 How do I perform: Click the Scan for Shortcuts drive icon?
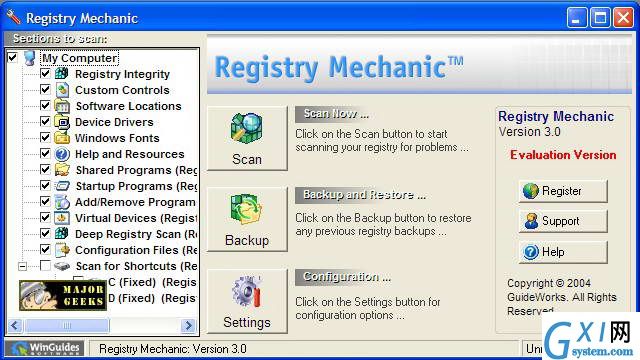click(x=62, y=266)
